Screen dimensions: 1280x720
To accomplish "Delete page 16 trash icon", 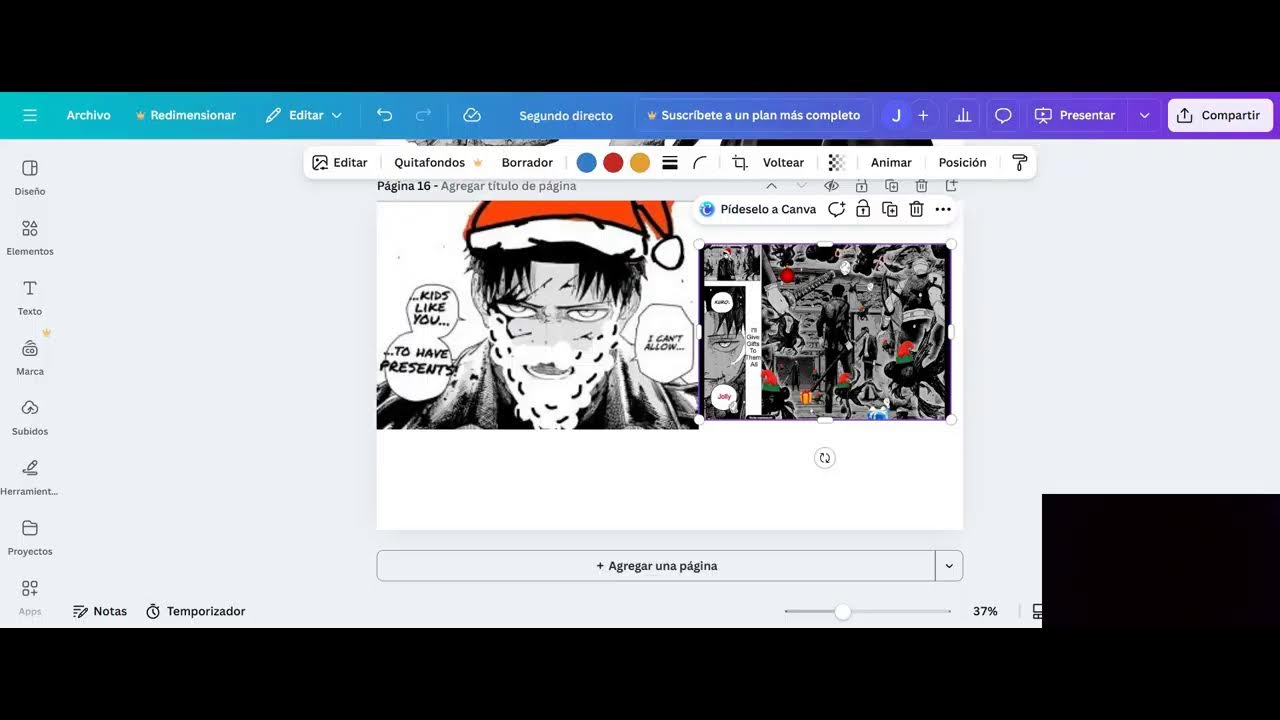I will click(921, 186).
